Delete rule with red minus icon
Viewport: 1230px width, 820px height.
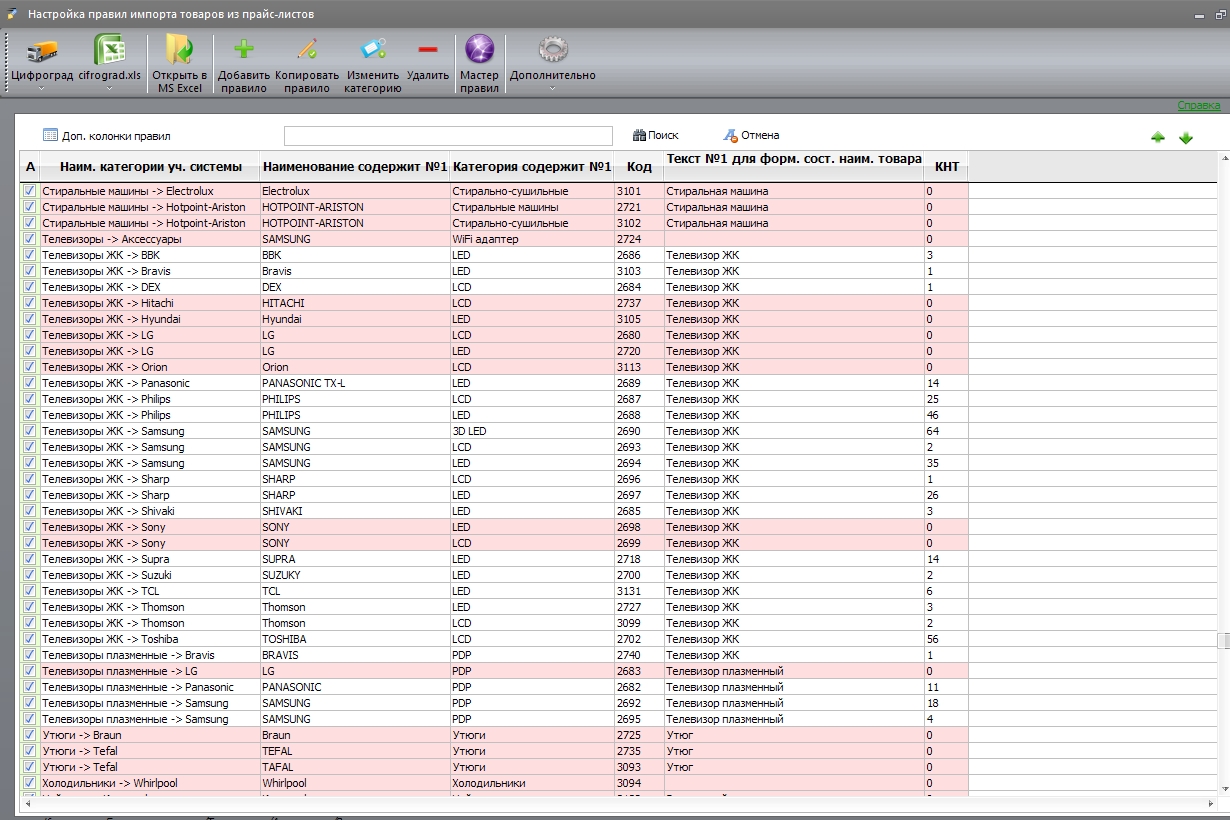[428, 49]
